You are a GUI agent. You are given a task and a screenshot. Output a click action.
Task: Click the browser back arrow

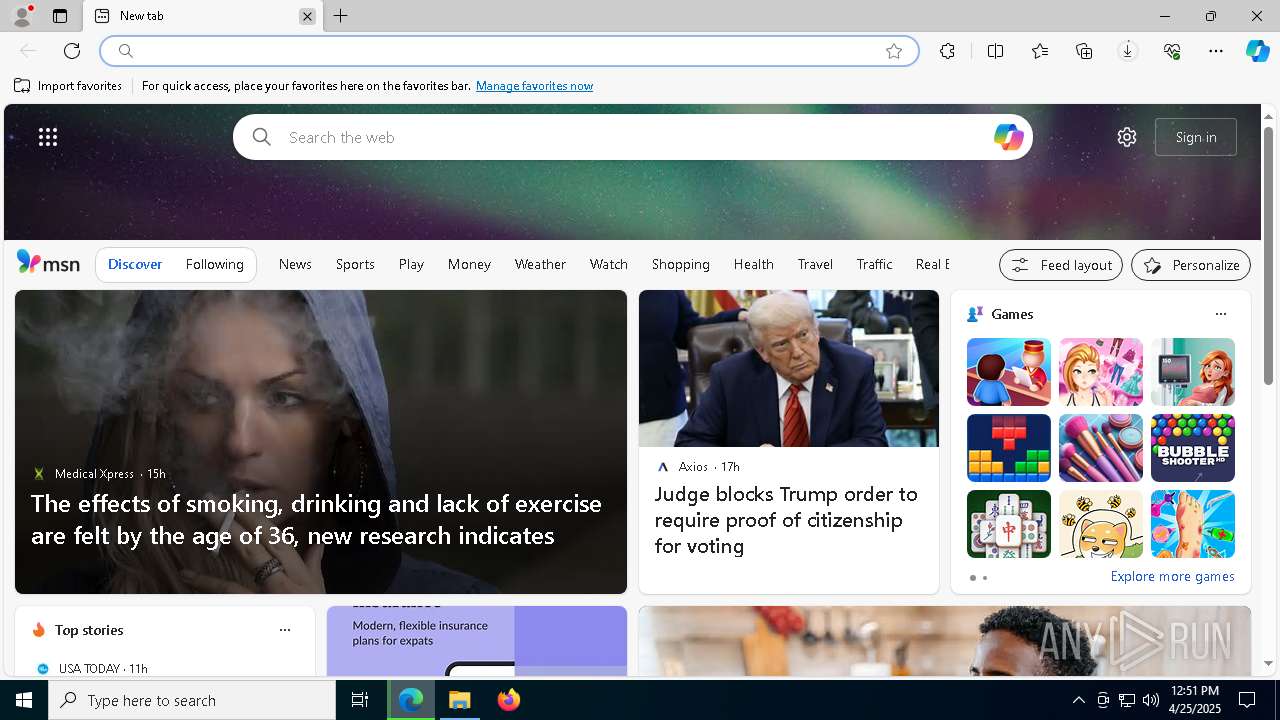click(28, 51)
